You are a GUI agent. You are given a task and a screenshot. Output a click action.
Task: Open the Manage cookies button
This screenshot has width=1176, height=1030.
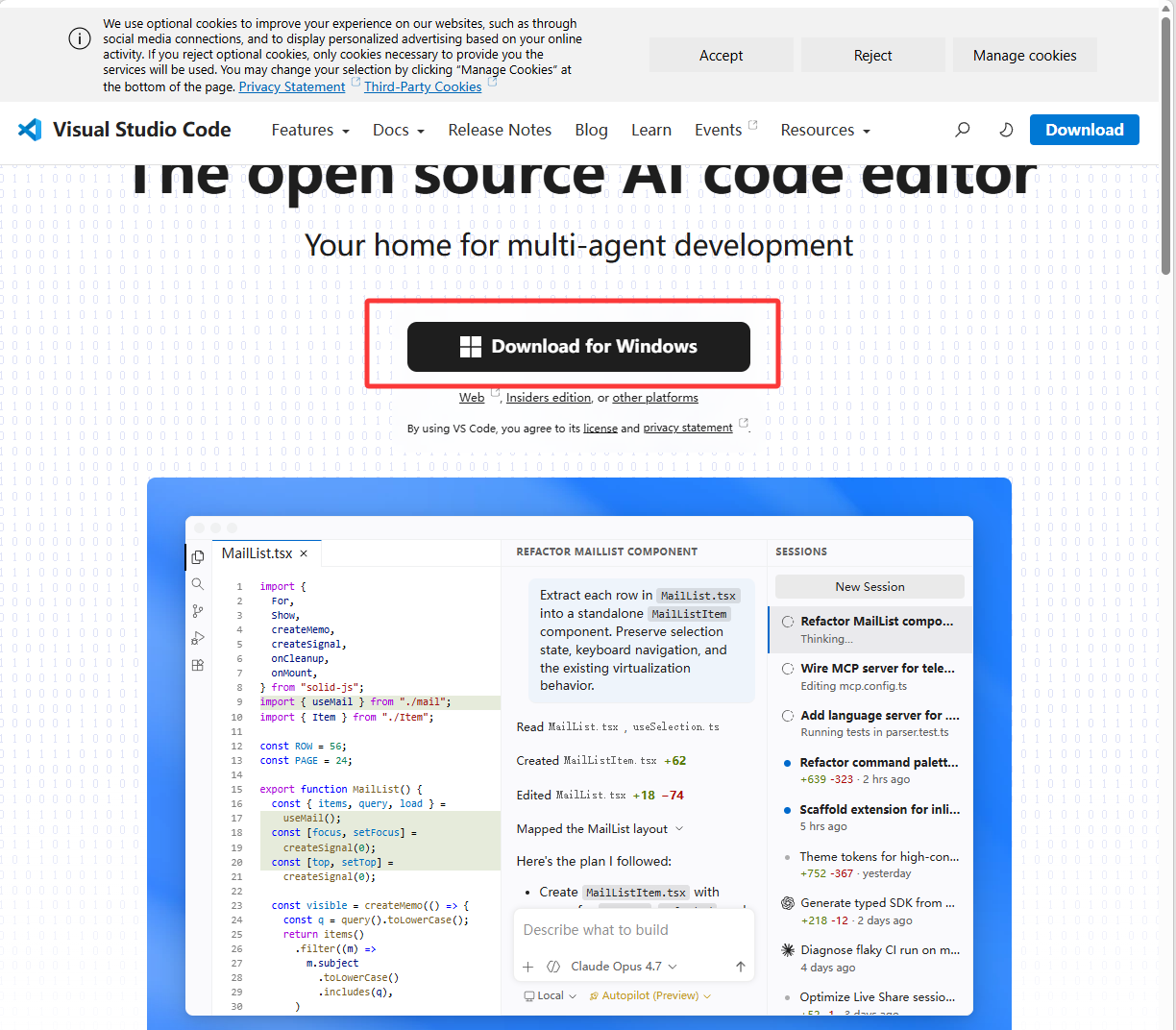click(1025, 56)
